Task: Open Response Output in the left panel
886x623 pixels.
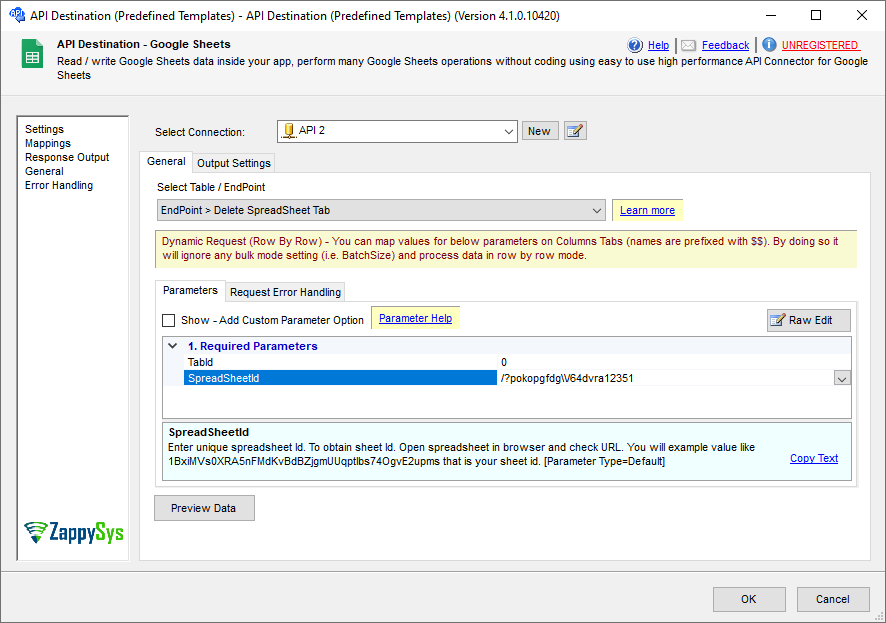Action: (x=67, y=158)
